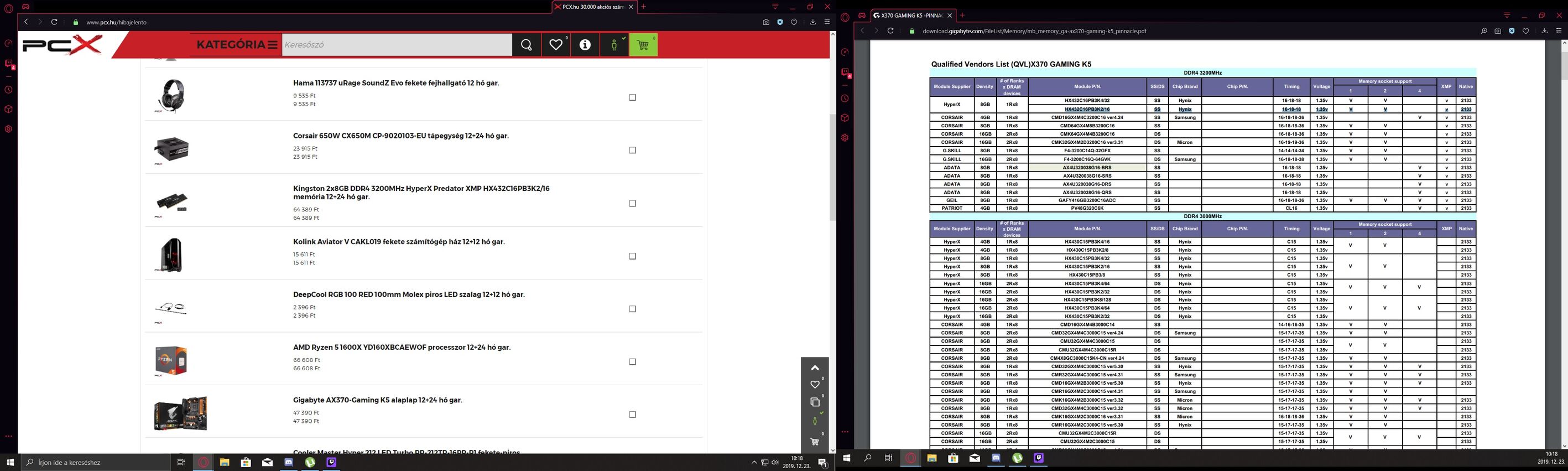The image size is (1568, 471).
Task: Focus the Keresőszó search field
Action: tap(397, 44)
